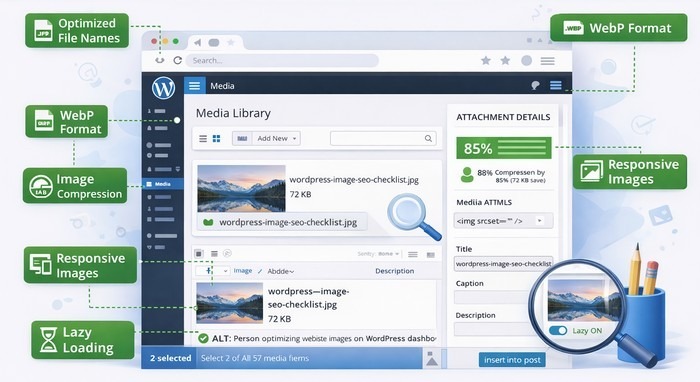This screenshot has width=700, height=382.
Task: Reload the page with the refresh icon
Action: coord(177,60)
